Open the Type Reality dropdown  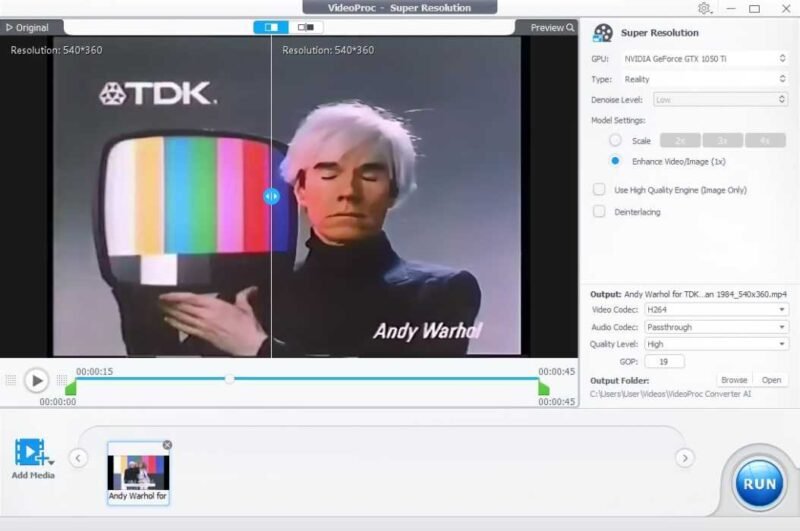point(705,79)
